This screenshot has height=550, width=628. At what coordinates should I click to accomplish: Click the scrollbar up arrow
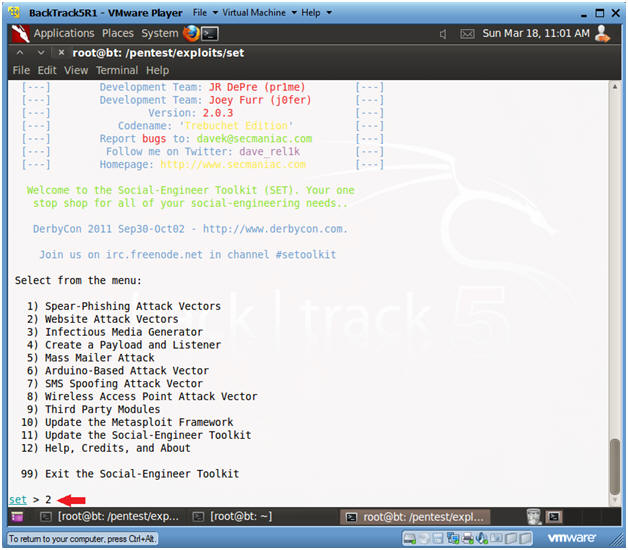tap(614, 86)
